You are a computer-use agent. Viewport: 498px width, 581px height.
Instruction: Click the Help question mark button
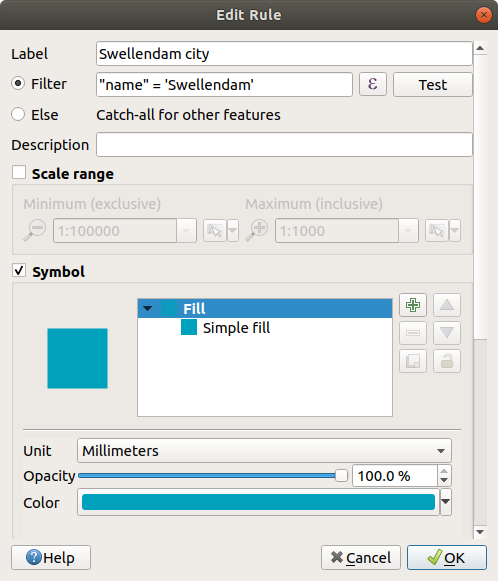coord(51,557)
